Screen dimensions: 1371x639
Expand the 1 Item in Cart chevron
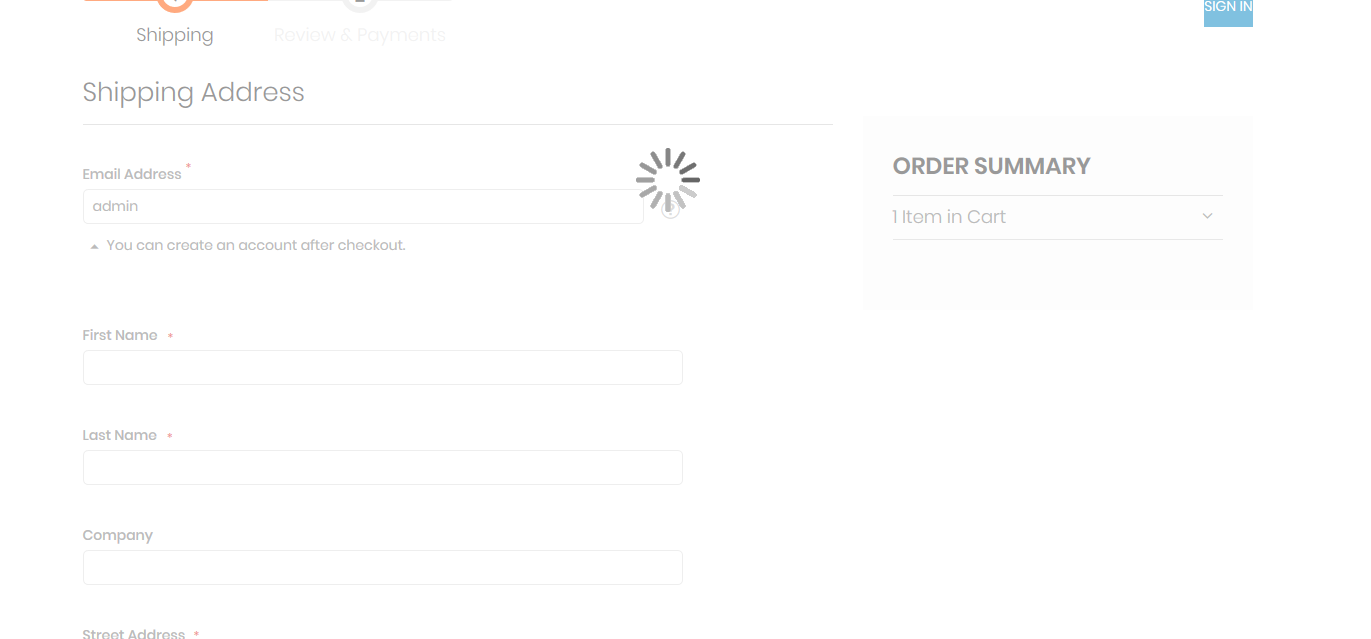(1207, 216)
